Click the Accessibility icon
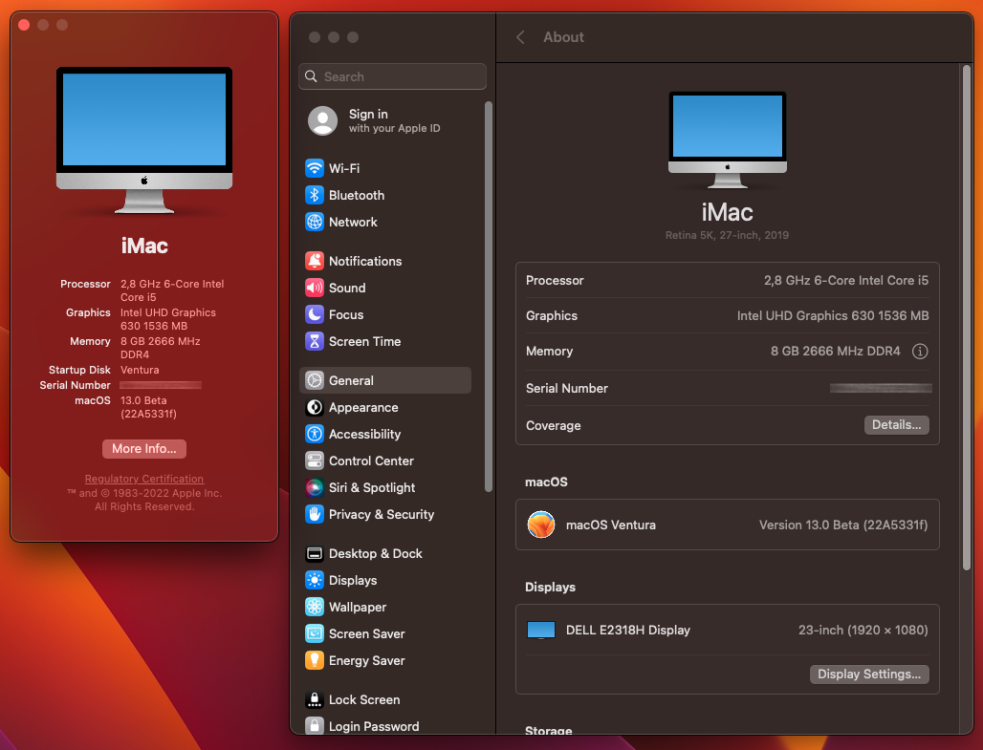 (314, 434)
